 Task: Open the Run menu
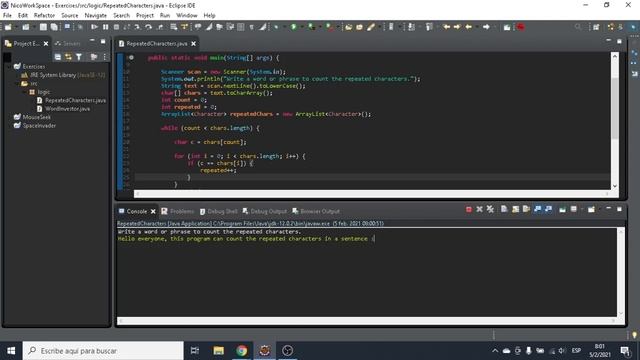[x=165, y=16]
